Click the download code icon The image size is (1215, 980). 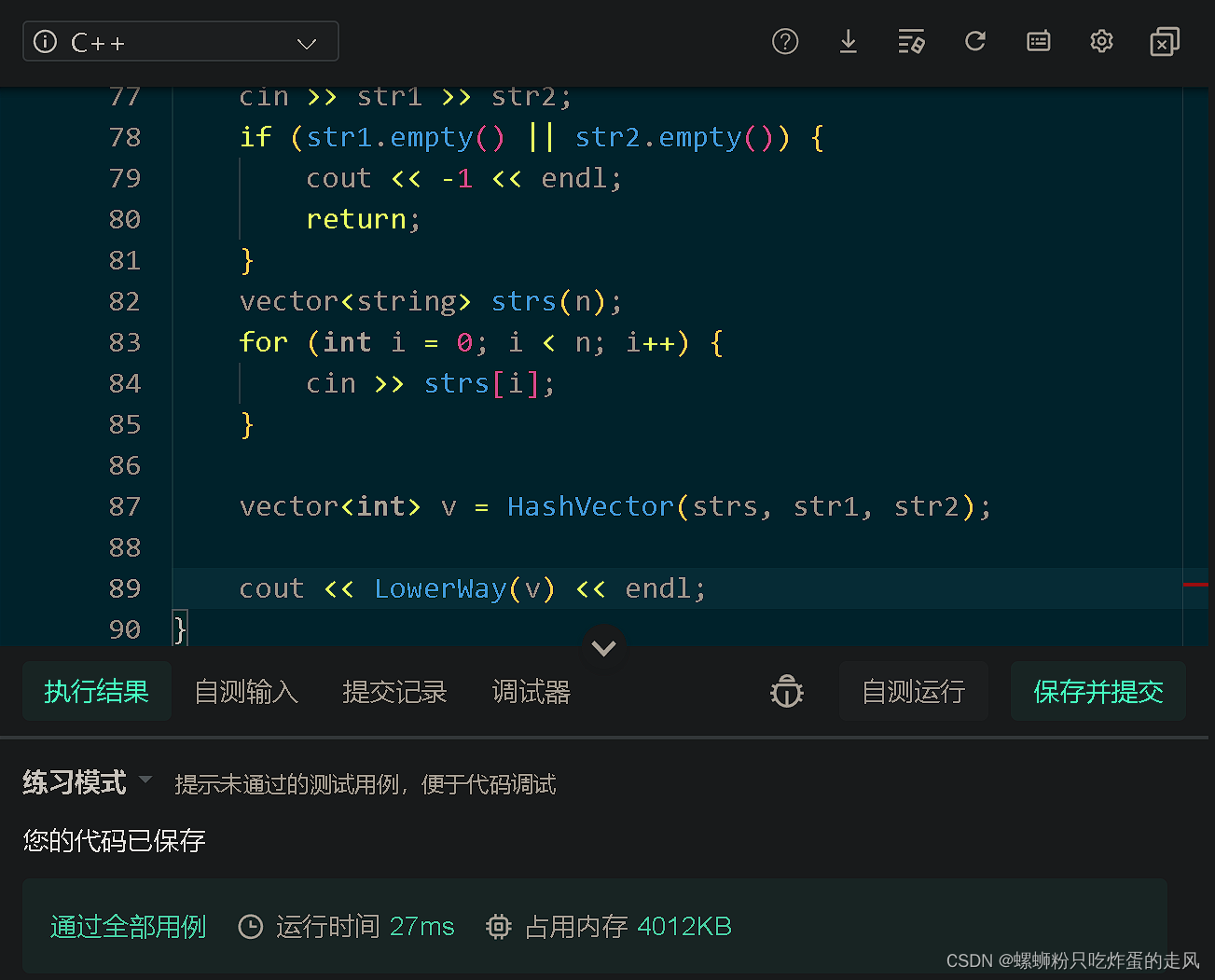[848, 41]
